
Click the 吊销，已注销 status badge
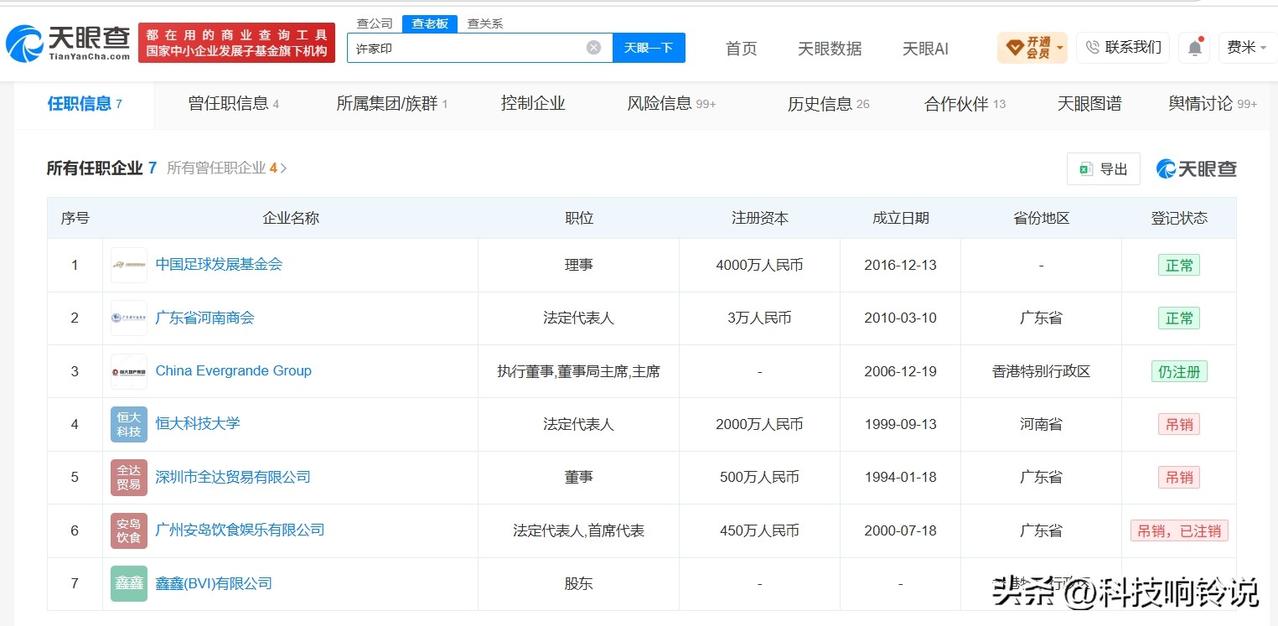click(x=1179, y=531)
